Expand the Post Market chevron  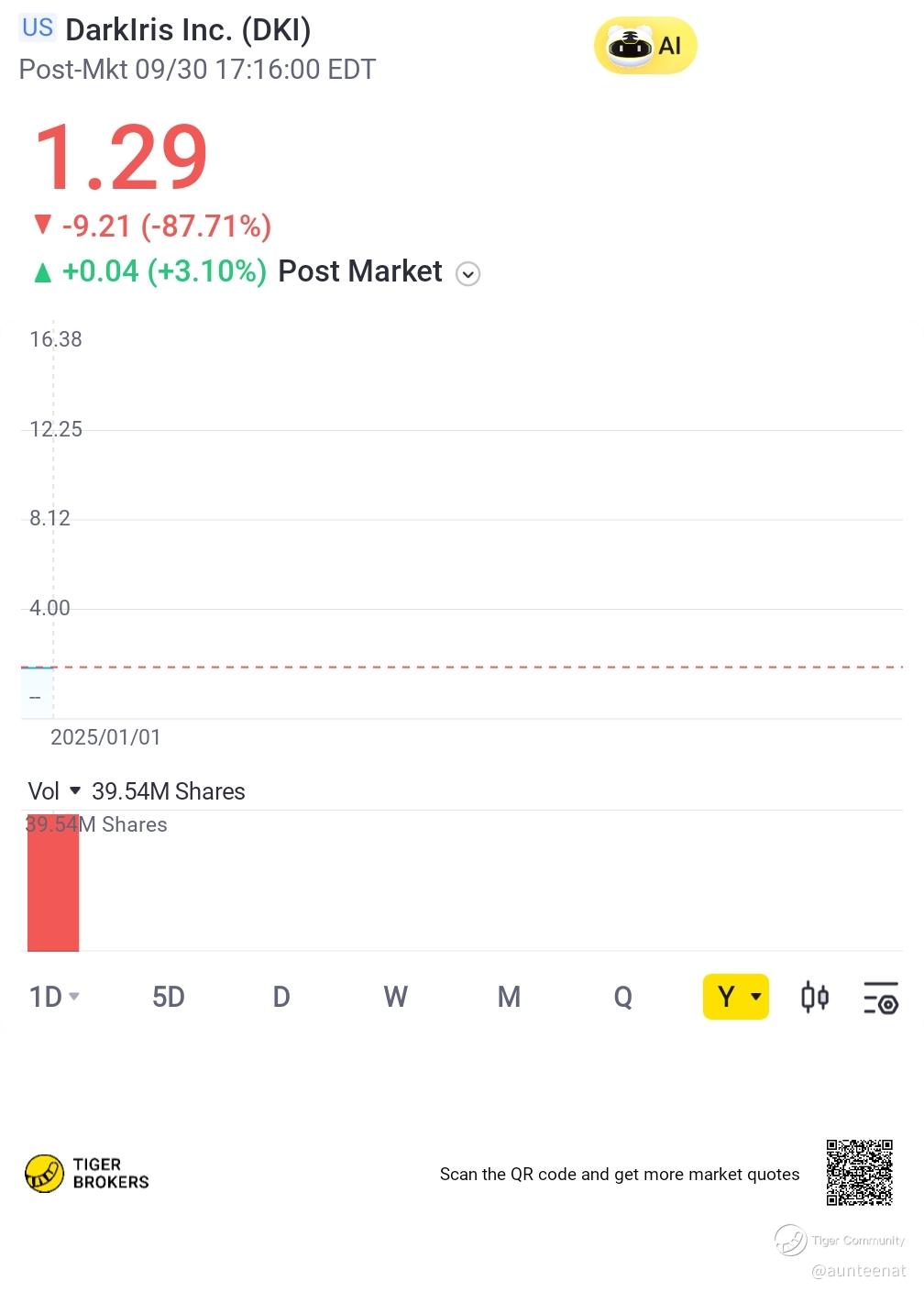tap(467, 274)
